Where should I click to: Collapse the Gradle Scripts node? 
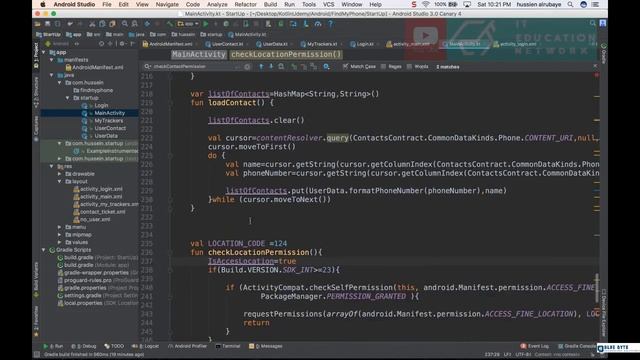click(x=44, y=250)
